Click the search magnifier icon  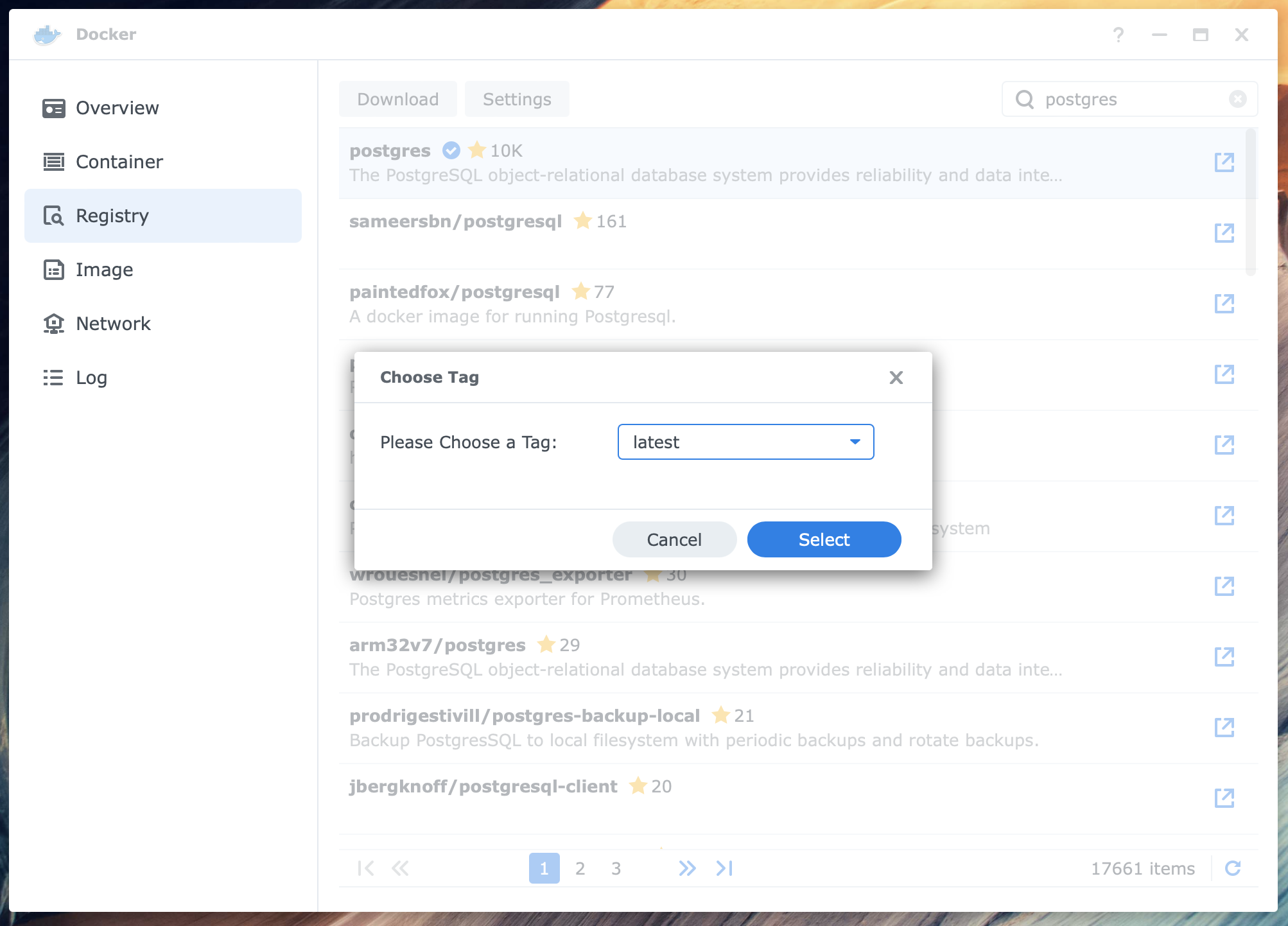(x=1025, y=100)
